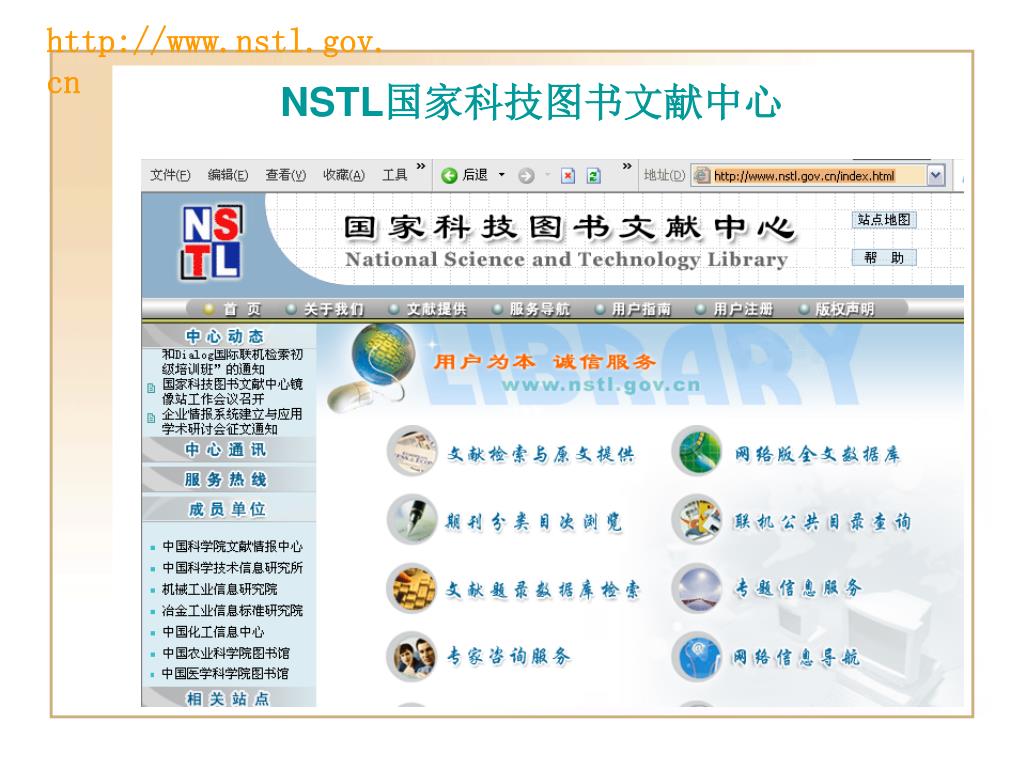Open the 工具 menu

pos(394,175)
